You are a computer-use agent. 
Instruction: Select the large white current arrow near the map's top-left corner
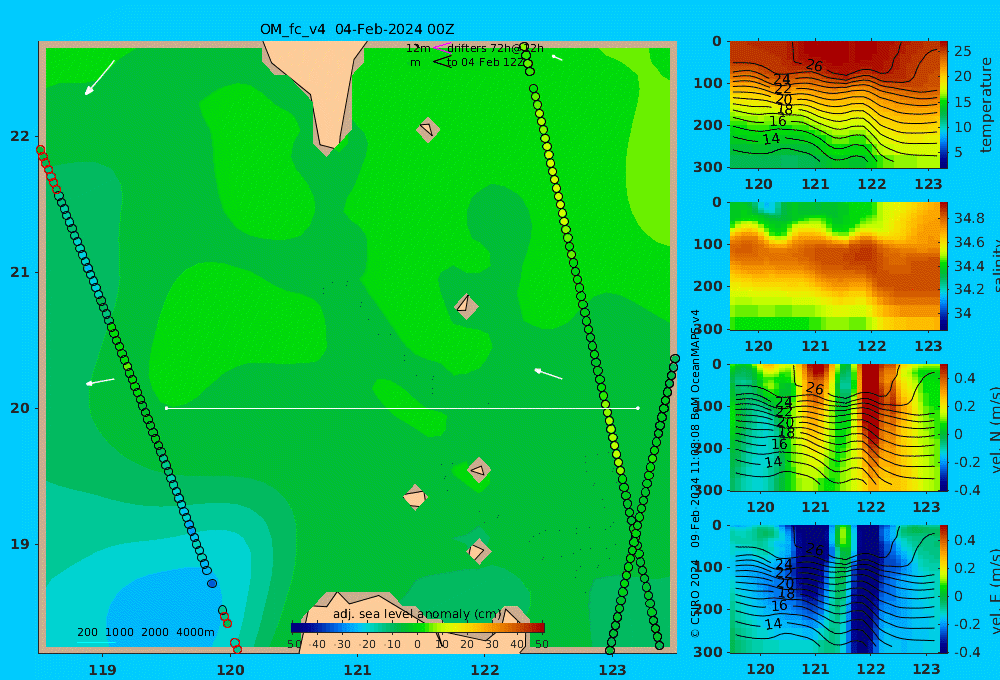(99, 78)
